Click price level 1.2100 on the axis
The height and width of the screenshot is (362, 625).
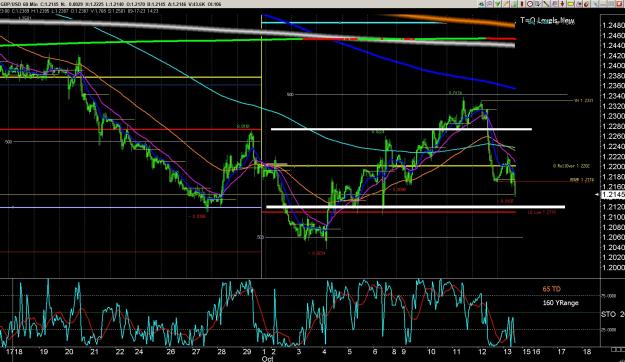(613, 217)
